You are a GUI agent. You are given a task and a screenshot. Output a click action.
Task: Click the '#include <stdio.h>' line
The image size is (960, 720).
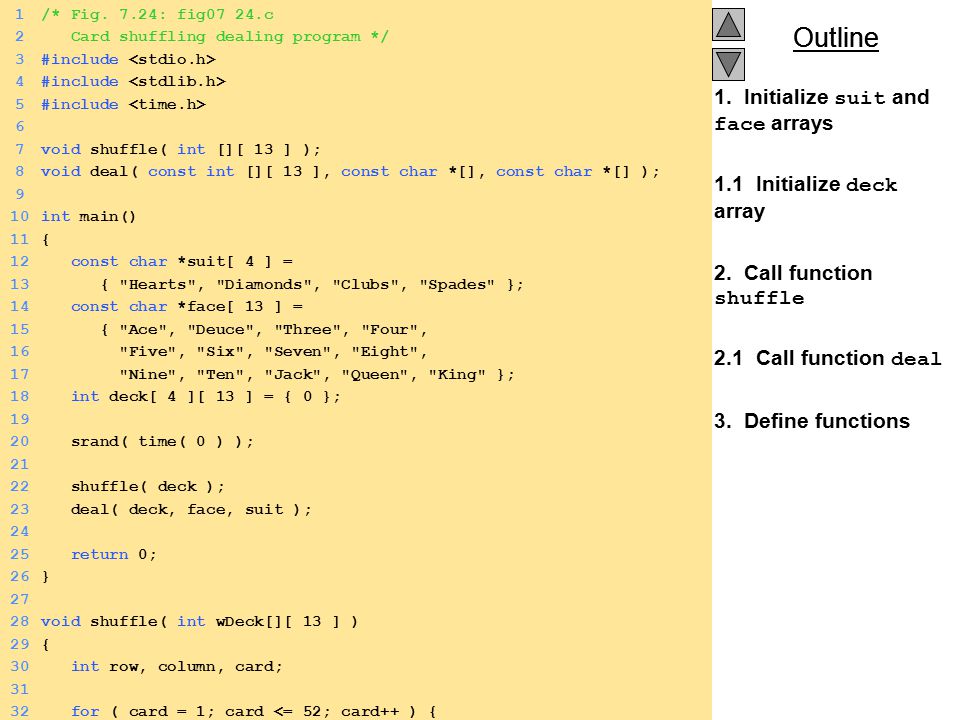(x=128, y=59)
